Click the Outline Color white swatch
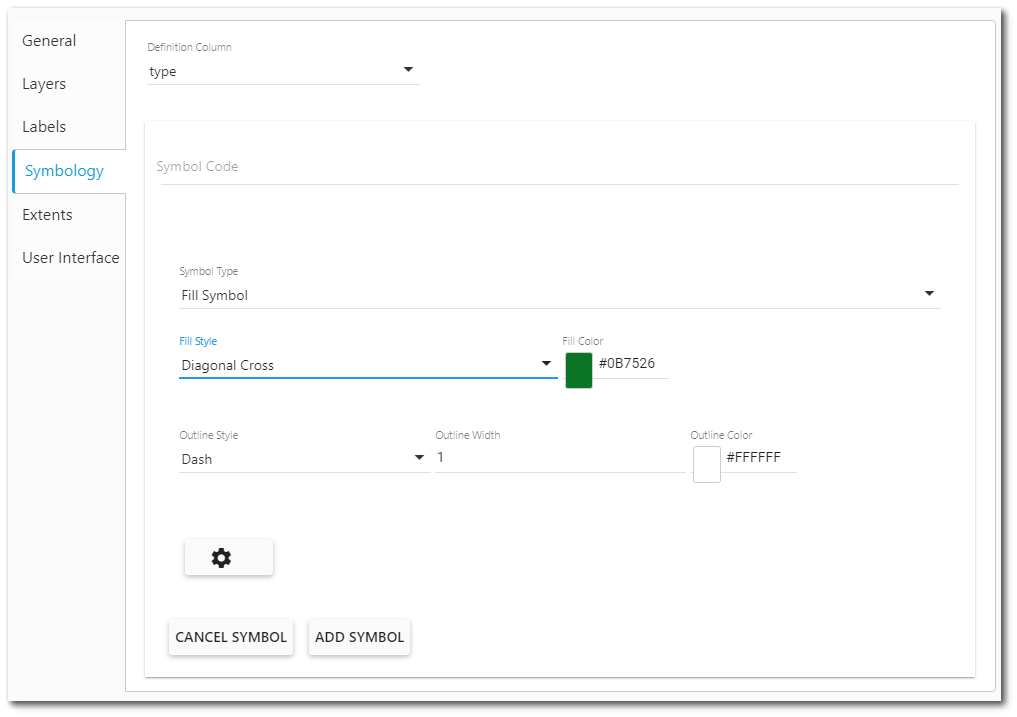 pos(706,464)
